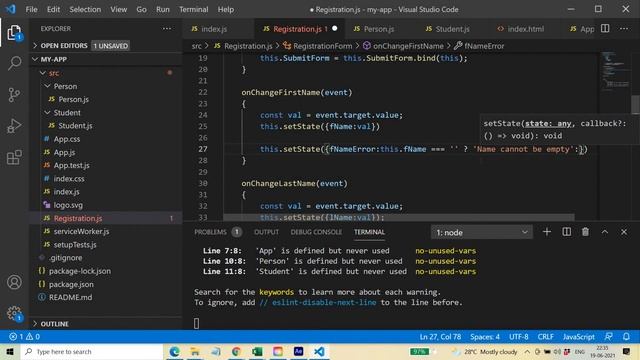Switch to the index.js editor tab
Screen dimensions: 640x360
tap(215, 29)
